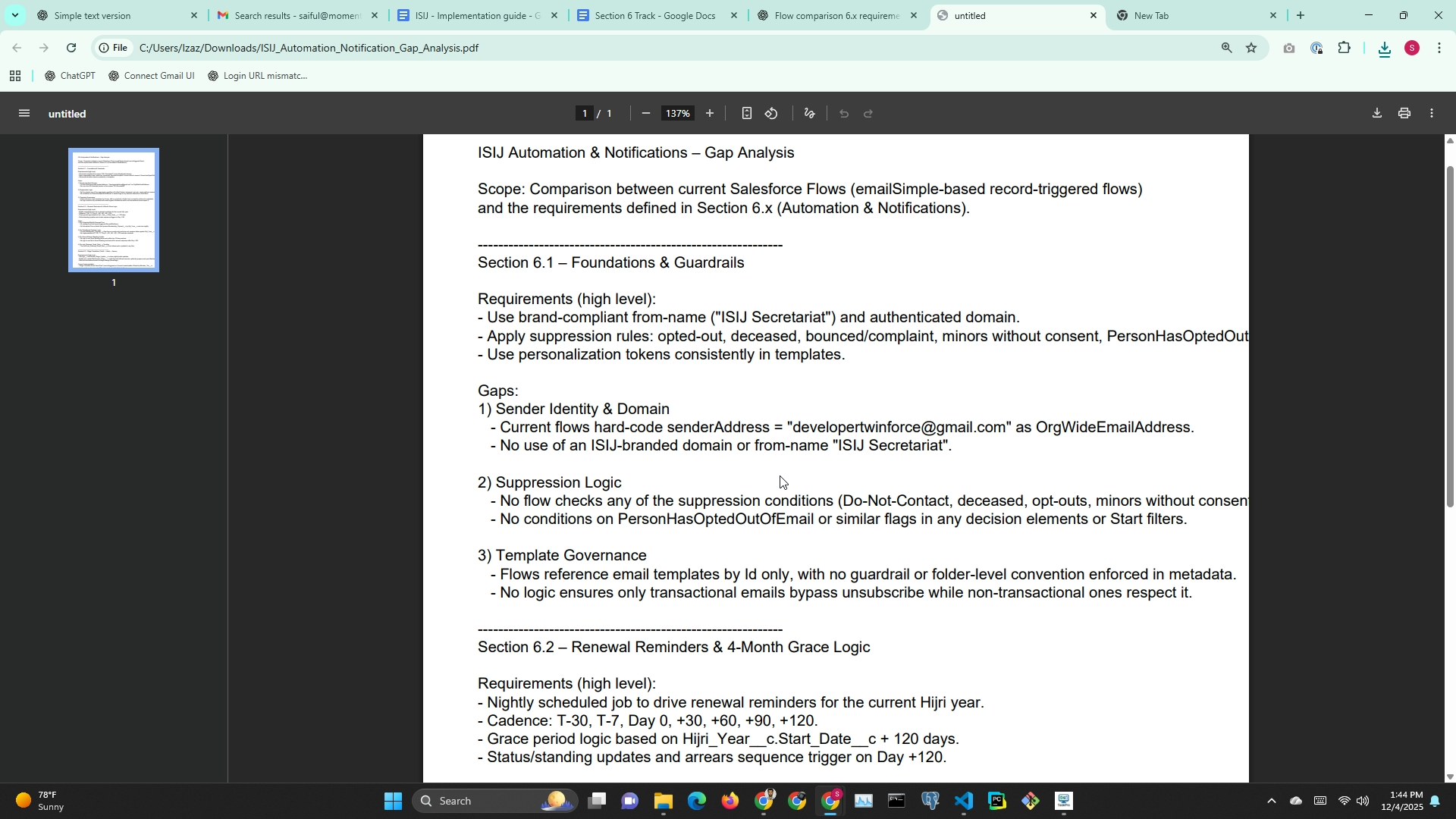
Task: Switch to Section 6 Track Google Docs tab
Action: click(654, 15)
